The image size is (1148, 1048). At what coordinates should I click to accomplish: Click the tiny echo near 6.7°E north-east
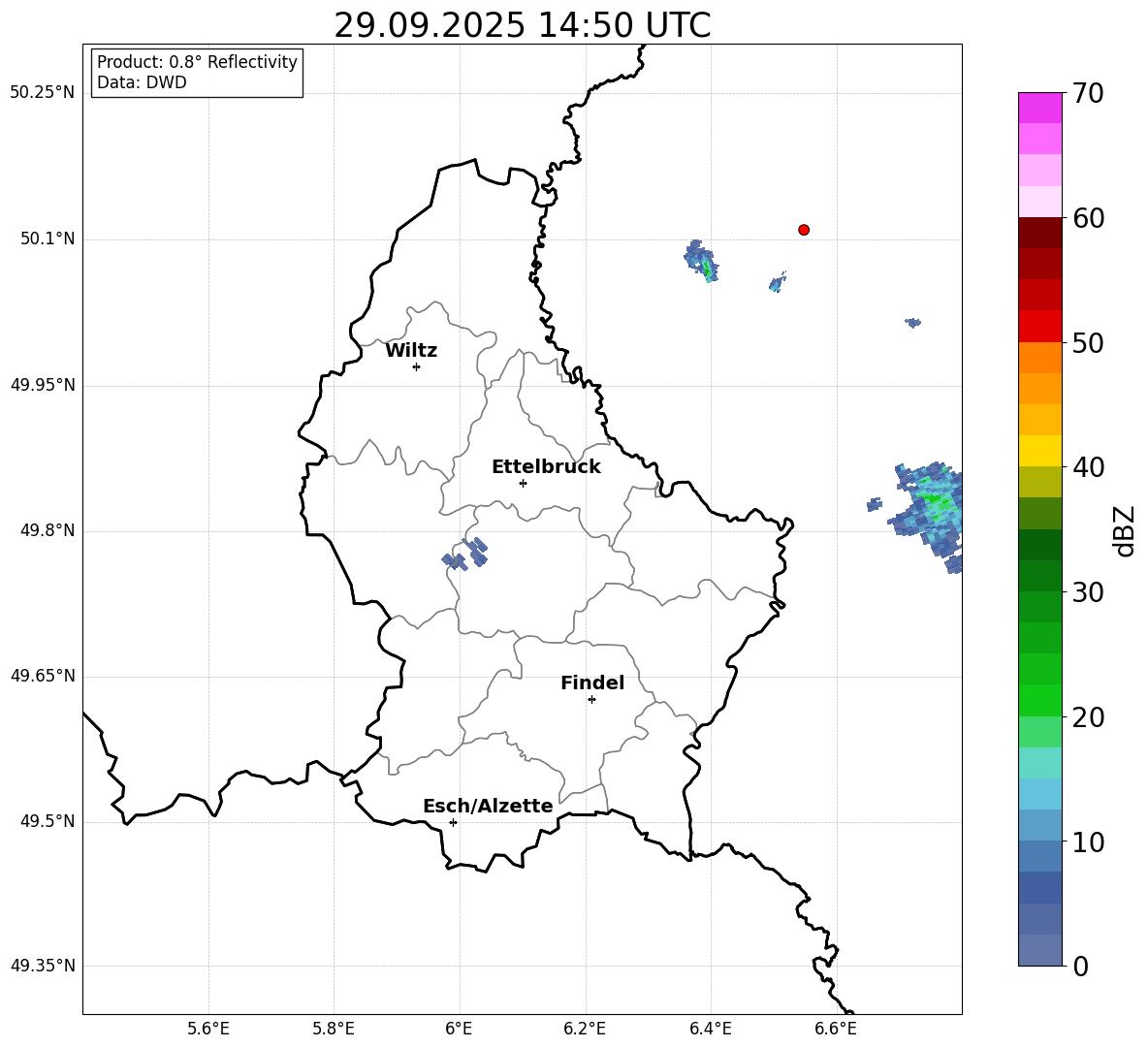[913, 322]
